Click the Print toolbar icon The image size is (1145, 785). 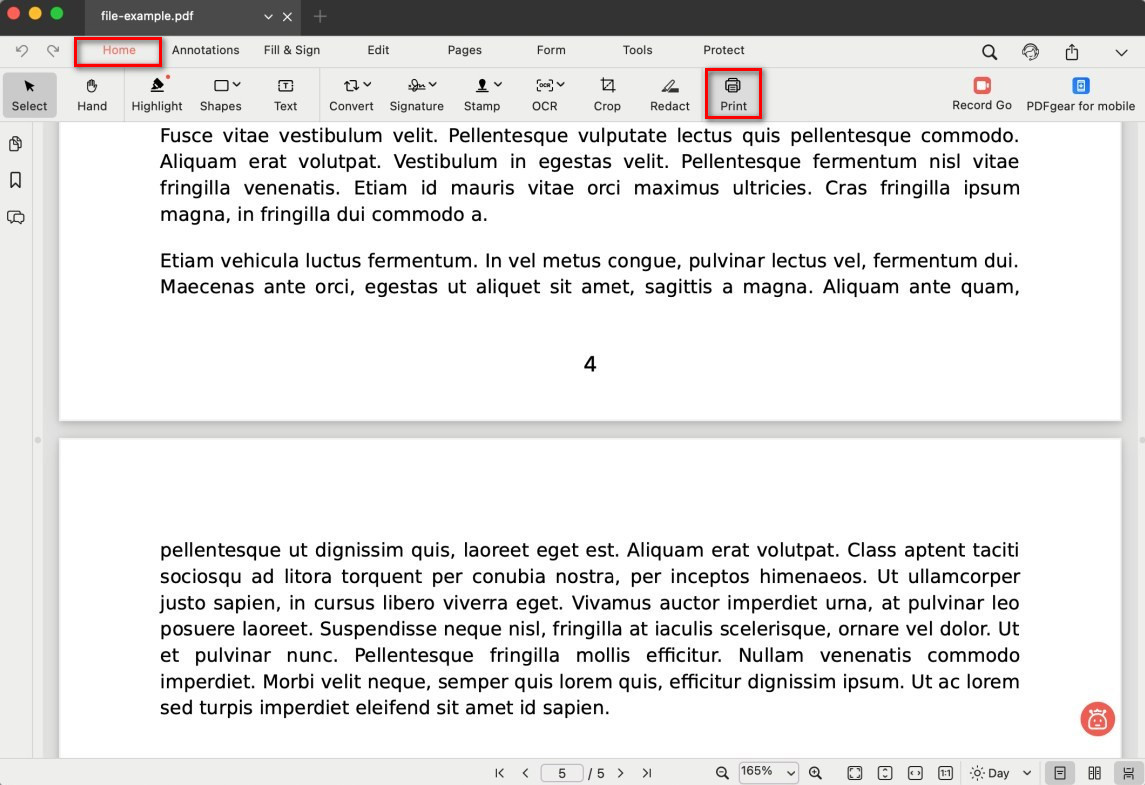tap(733, 93)
